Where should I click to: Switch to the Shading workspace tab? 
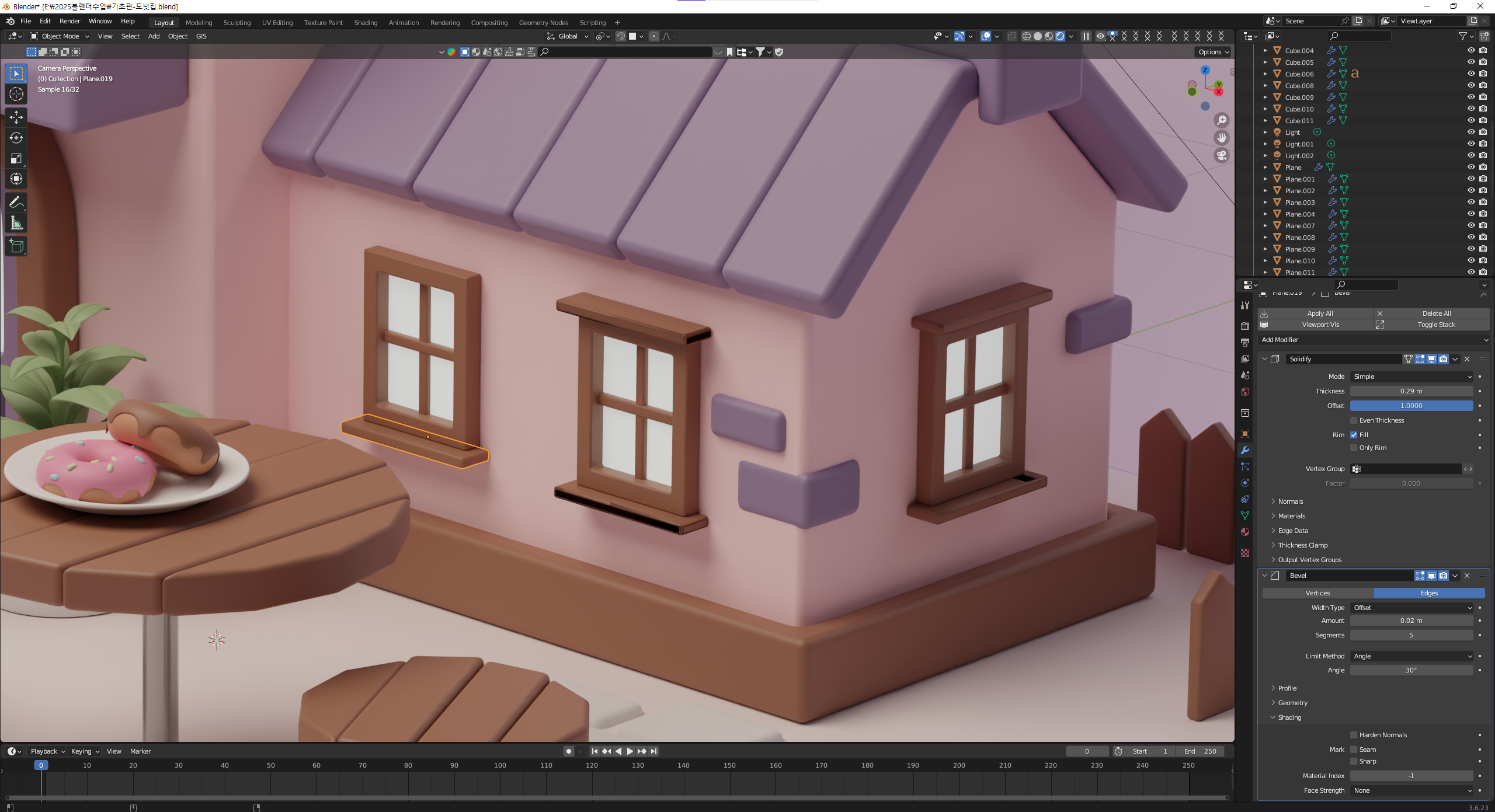[366, 23]
